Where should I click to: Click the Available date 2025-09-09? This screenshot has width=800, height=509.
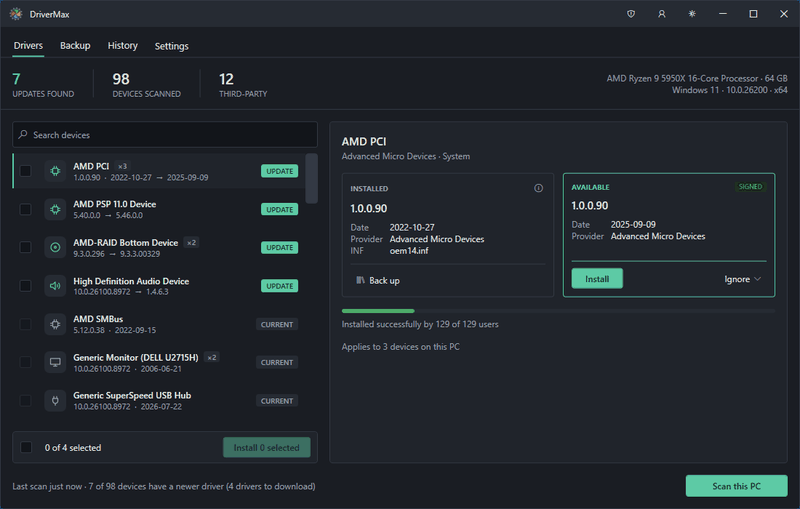pos(633,224)
